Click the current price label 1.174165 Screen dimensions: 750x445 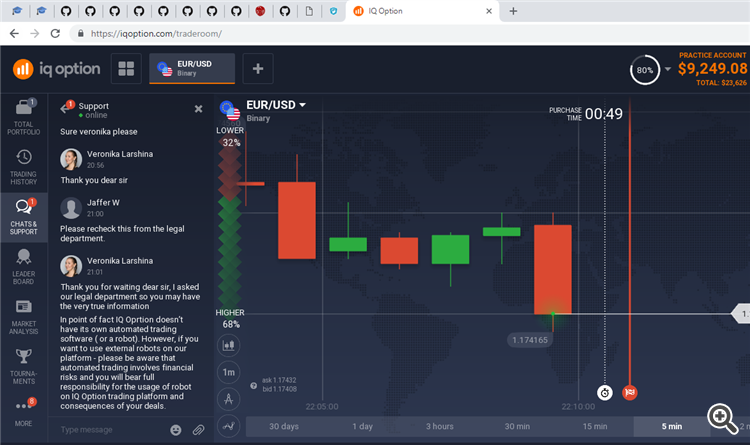[x=530, y=340]
